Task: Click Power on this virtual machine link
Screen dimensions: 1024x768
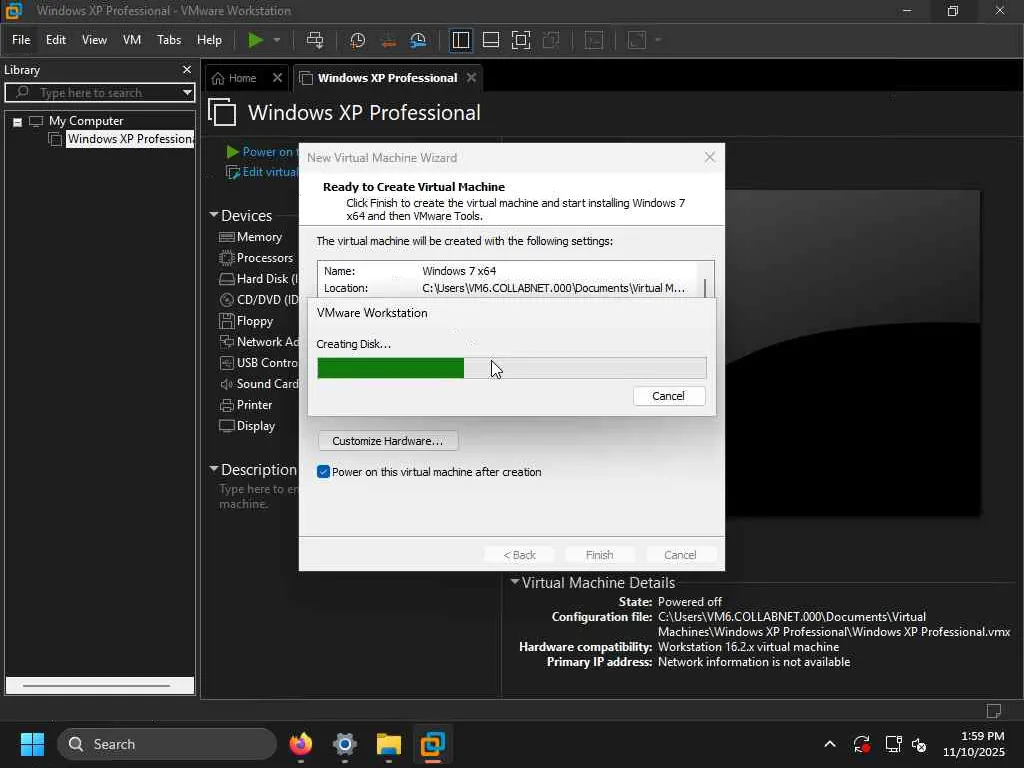Action: [x=262, y=152]
